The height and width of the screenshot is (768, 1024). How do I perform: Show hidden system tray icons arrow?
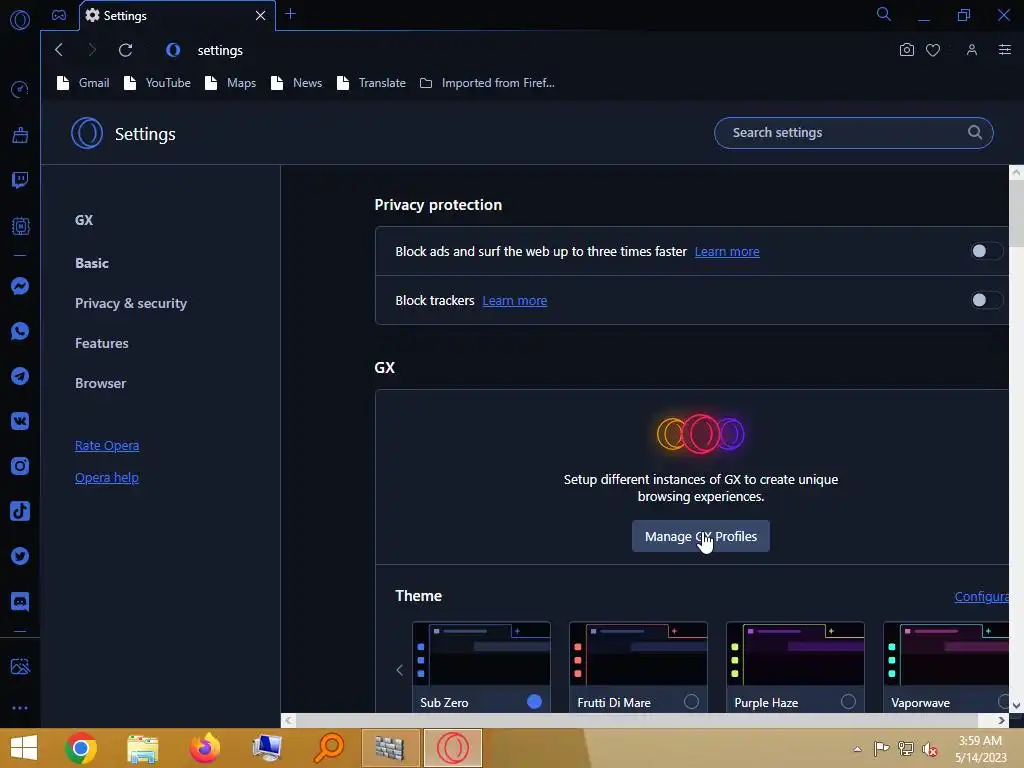point(857,749)
